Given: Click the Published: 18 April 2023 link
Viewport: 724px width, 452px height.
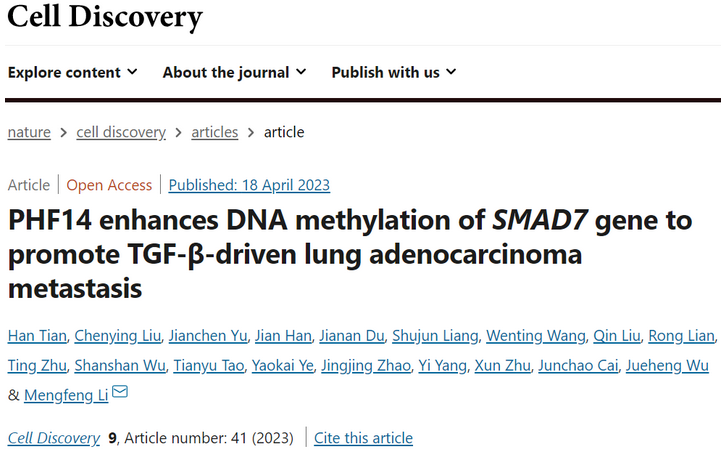Looking at the screenshot, I should [x=249, y=185].
